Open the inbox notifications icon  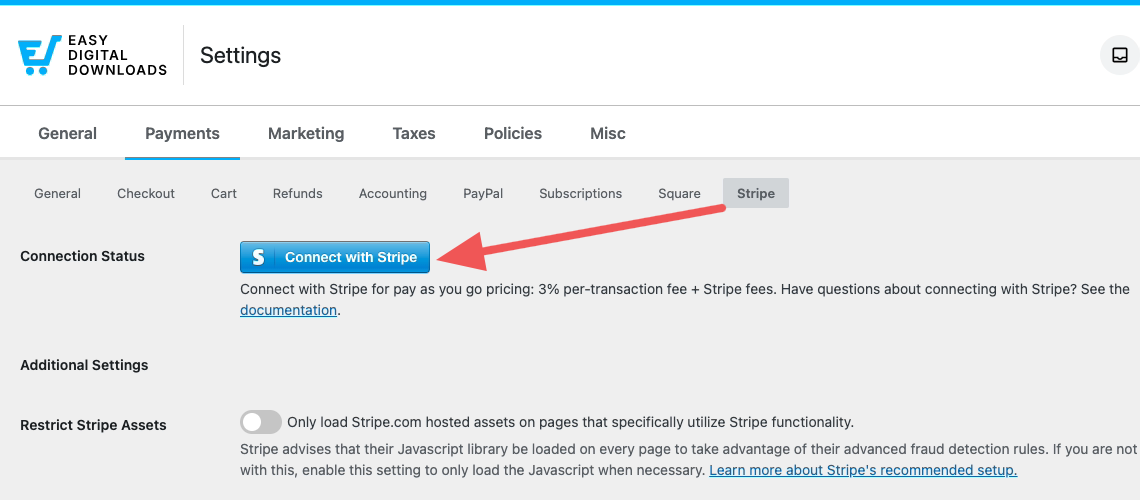pyautogui.click(x=1120, y=55)
